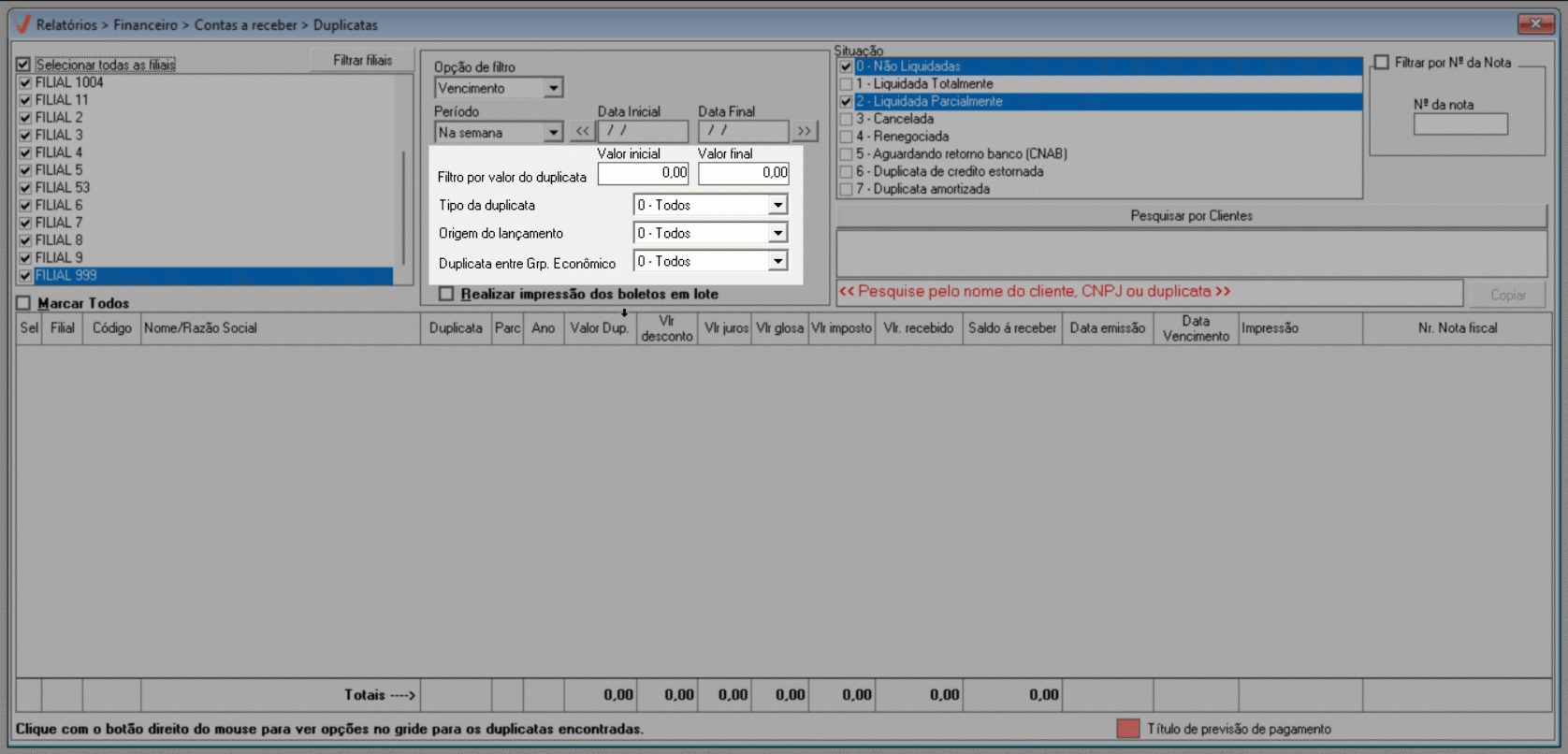The height and width of the screenshot is (754, 1568).
Task: Expand the 'Origem do lançamento' dropdown
Action: click(x=777, y=233)
